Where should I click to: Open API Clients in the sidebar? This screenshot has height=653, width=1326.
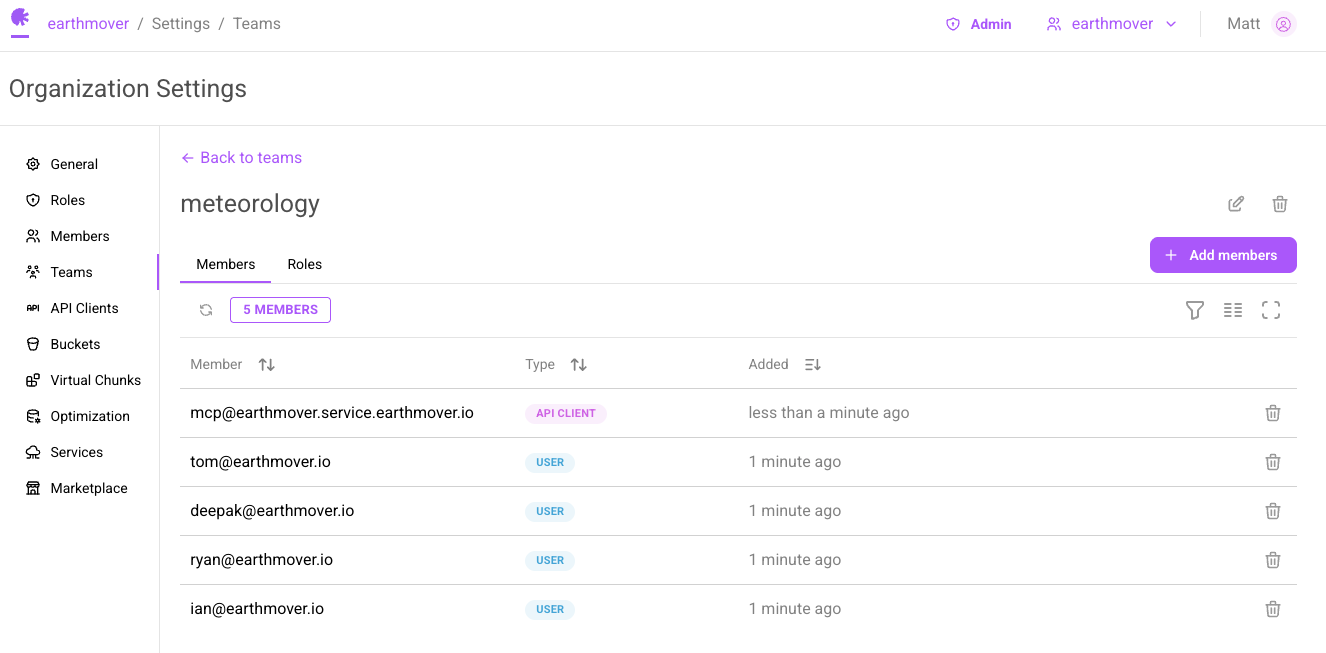(85, 308)
